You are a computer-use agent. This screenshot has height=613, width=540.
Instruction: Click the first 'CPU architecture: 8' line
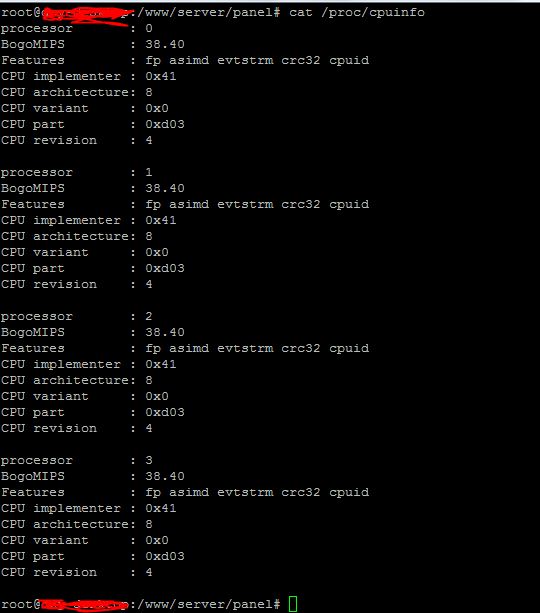pos(77,92)
